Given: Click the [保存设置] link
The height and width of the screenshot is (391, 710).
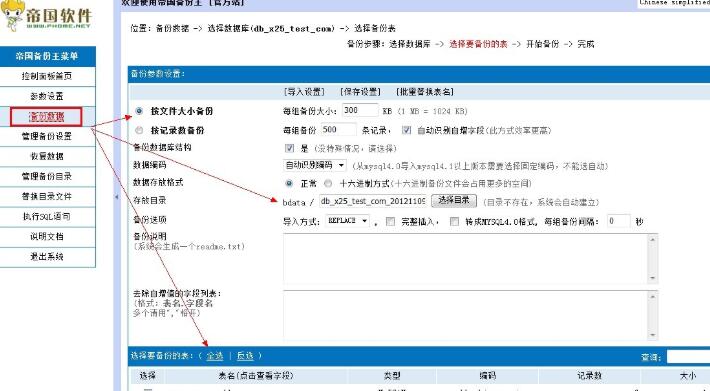Looking at the screenshot, I should 360,92.
